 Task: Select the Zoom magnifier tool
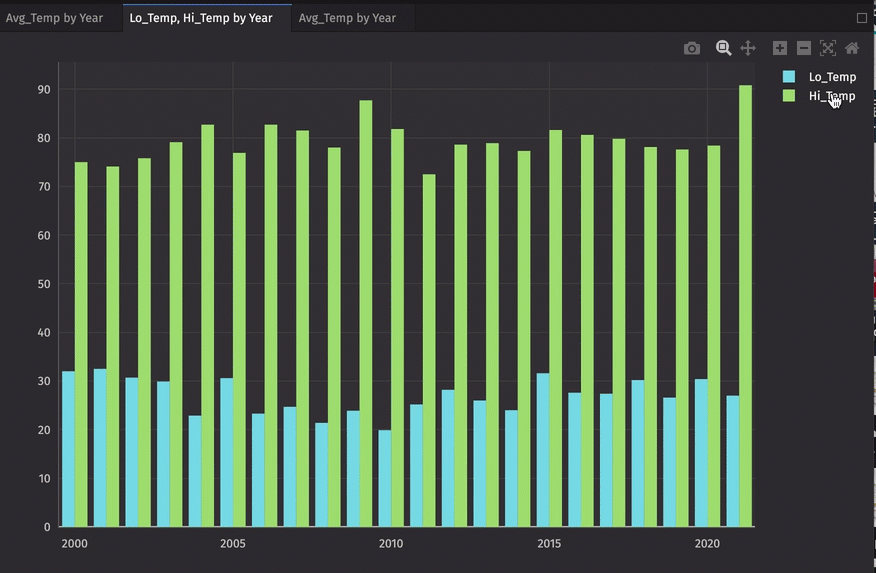point(723,48)
